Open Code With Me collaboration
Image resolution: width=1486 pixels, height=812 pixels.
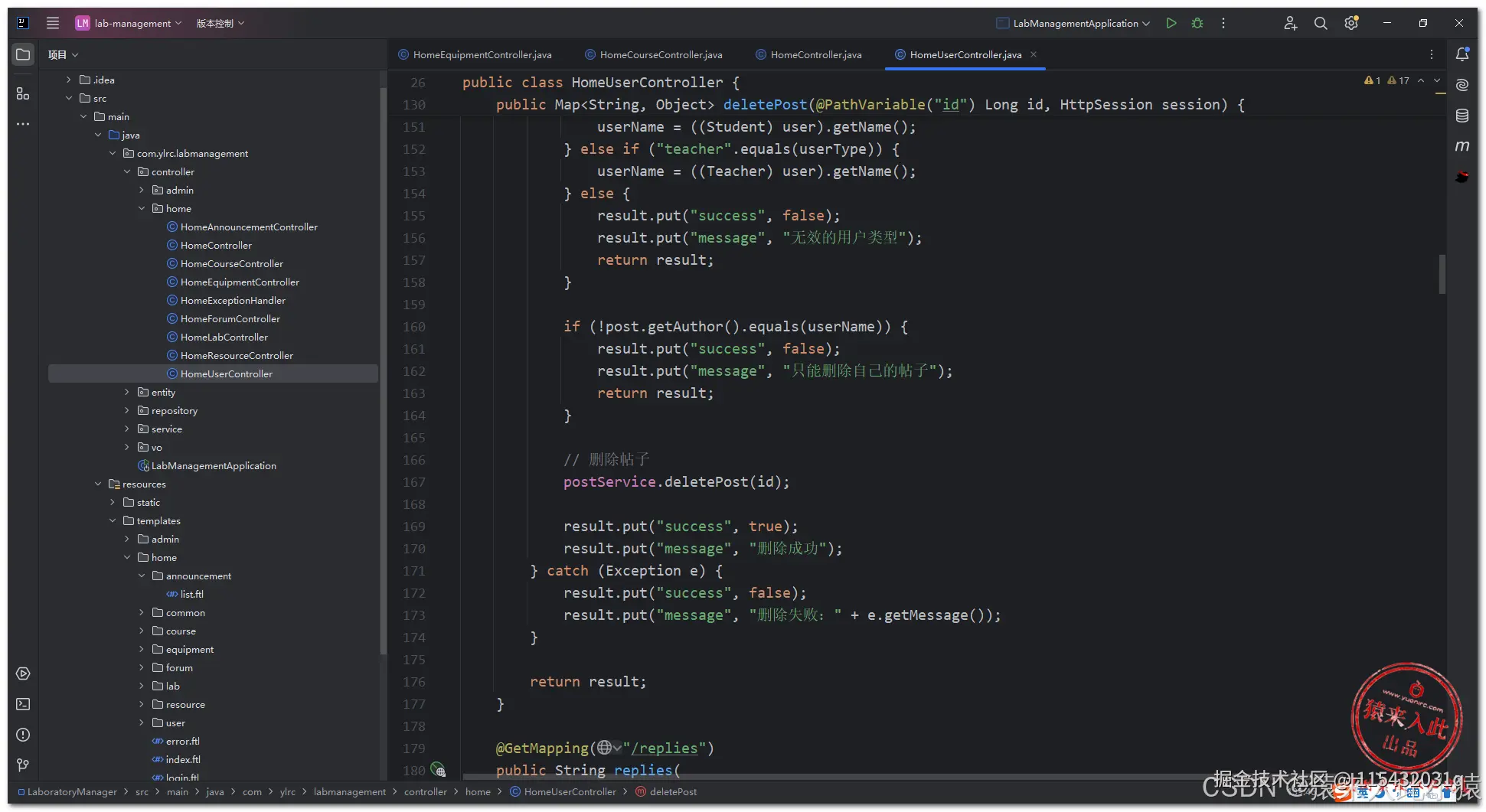pos(1291,23)
